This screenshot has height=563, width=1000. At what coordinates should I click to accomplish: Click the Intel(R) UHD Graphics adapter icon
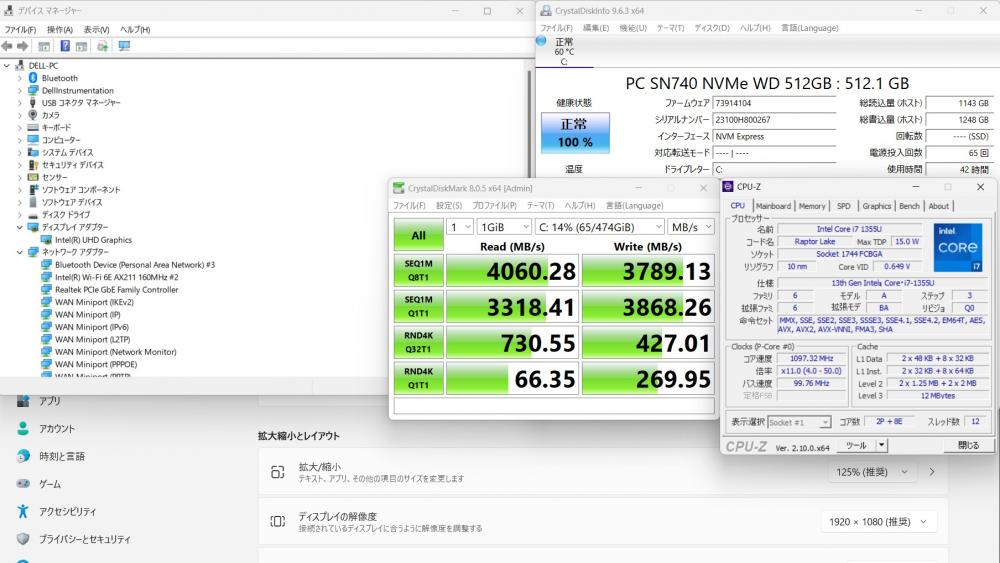coord(47,240)
